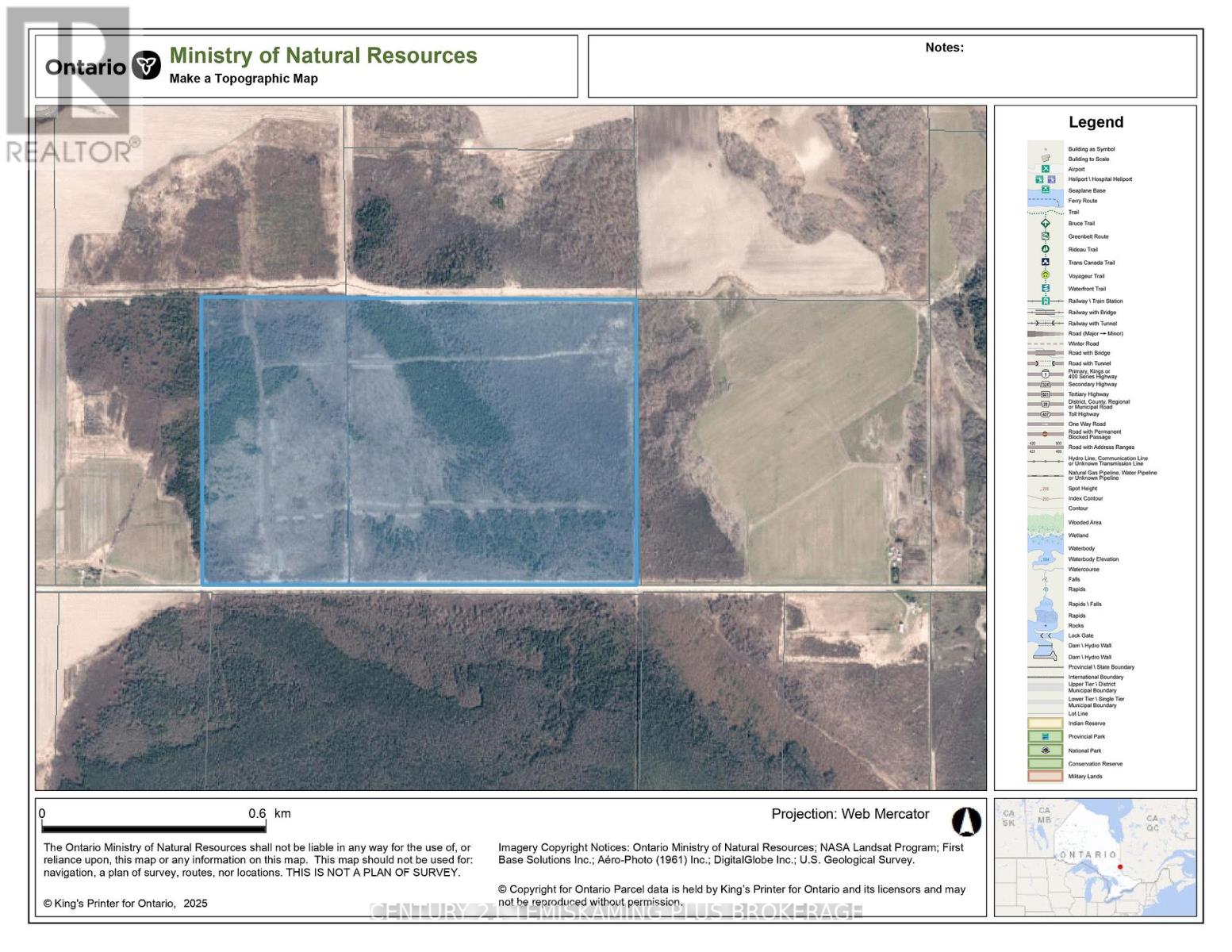
Task: Click the Primary Kings Highway shield symbol
Action: coord(1046,374)
